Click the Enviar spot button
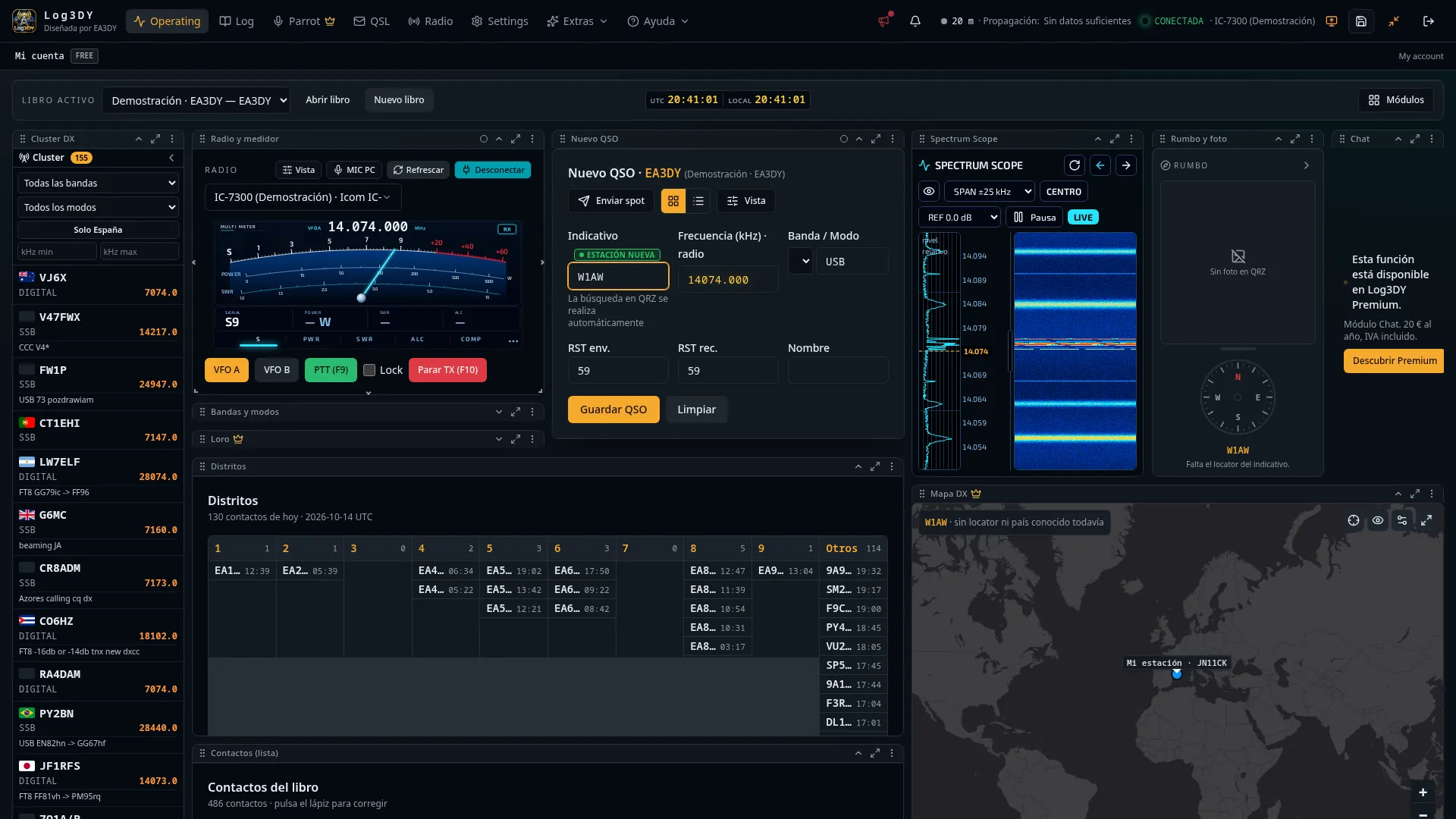 click(611, 201)
